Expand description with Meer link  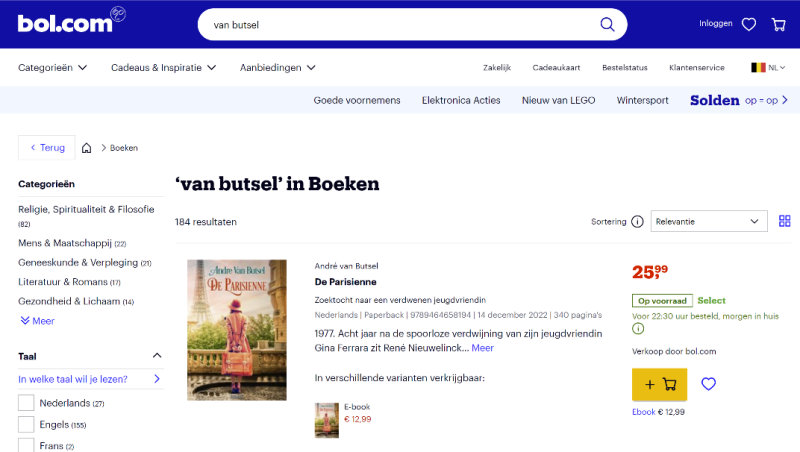482,348
